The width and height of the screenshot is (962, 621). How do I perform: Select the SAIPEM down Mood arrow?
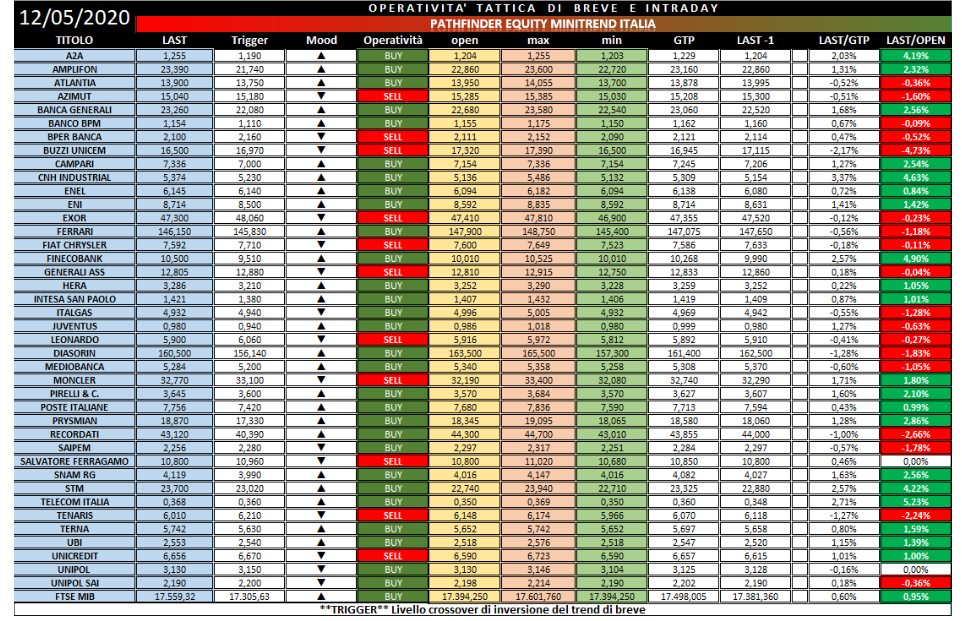point(321,448)
